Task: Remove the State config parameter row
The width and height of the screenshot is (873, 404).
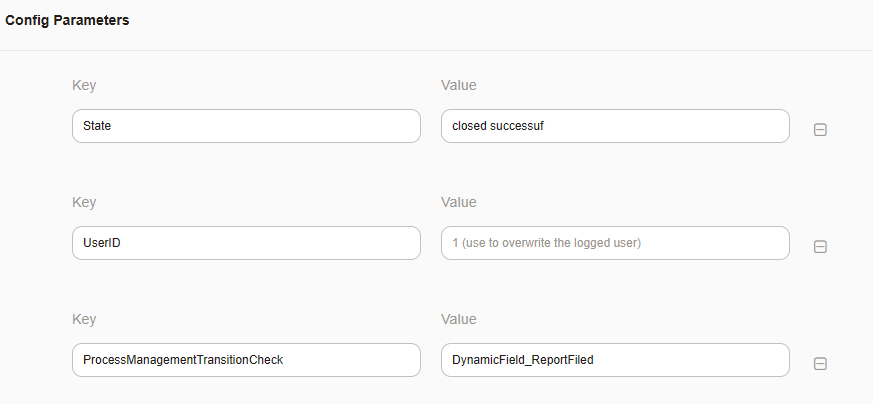Action: click(x=820, y=129)
